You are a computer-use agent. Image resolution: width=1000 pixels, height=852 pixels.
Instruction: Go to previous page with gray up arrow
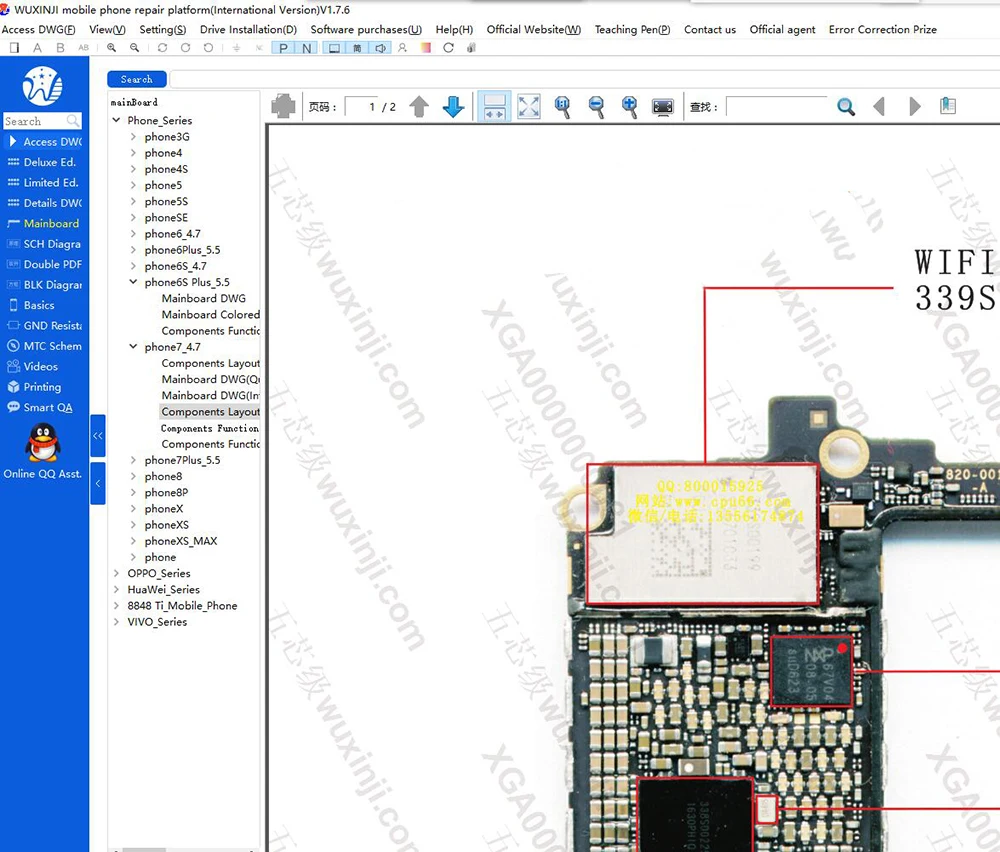(x=419, y=106)
